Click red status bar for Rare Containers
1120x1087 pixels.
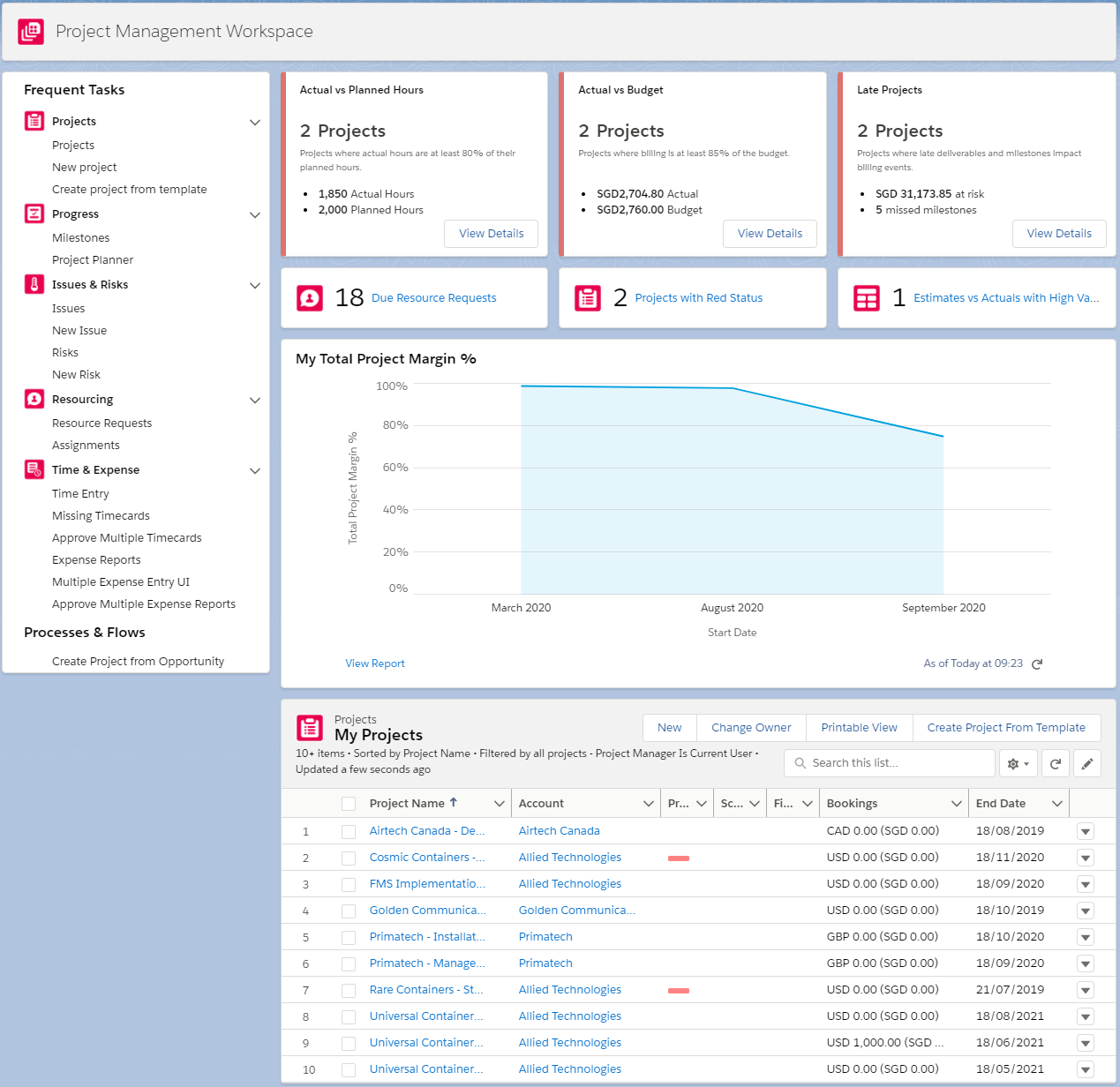pyautogui.click(x=679, y=990)
